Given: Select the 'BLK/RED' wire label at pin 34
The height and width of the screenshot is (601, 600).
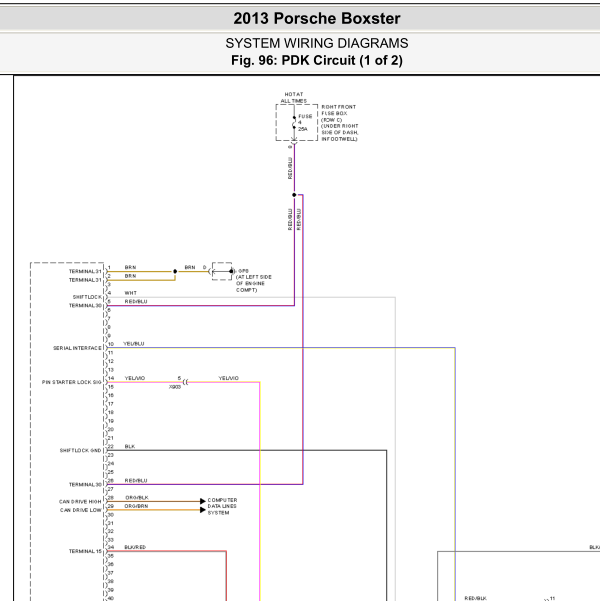Looking at the screenshot, I should [x=135, y=547].
